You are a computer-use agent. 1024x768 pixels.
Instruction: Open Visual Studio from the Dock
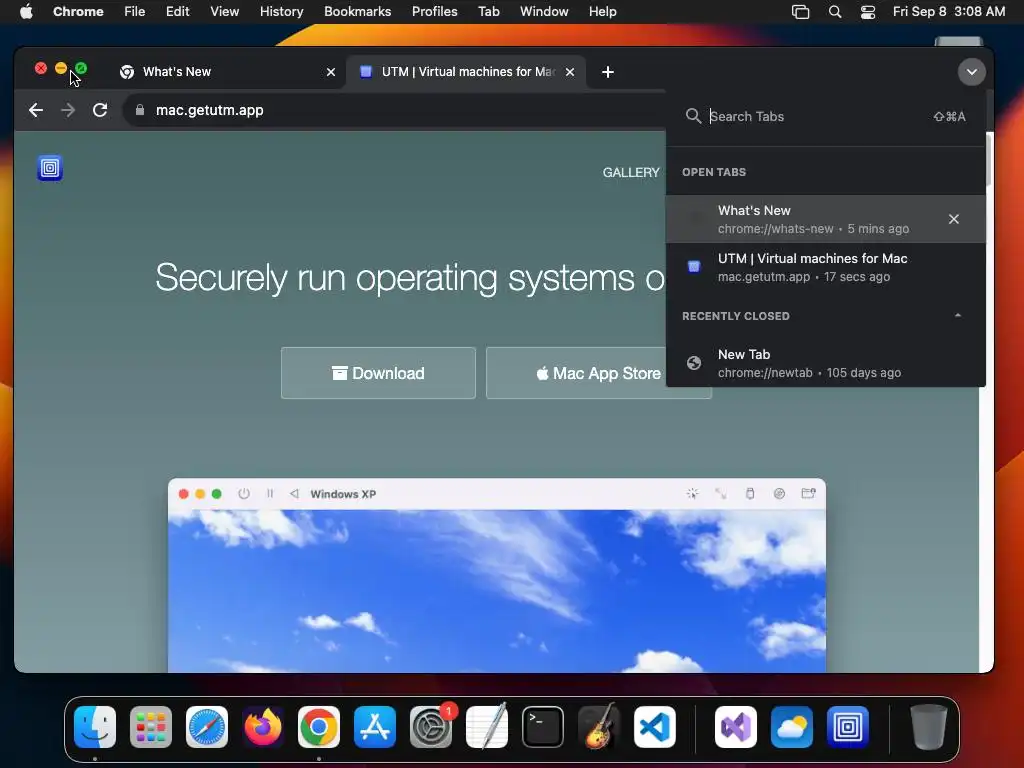[x=736, y=727]
